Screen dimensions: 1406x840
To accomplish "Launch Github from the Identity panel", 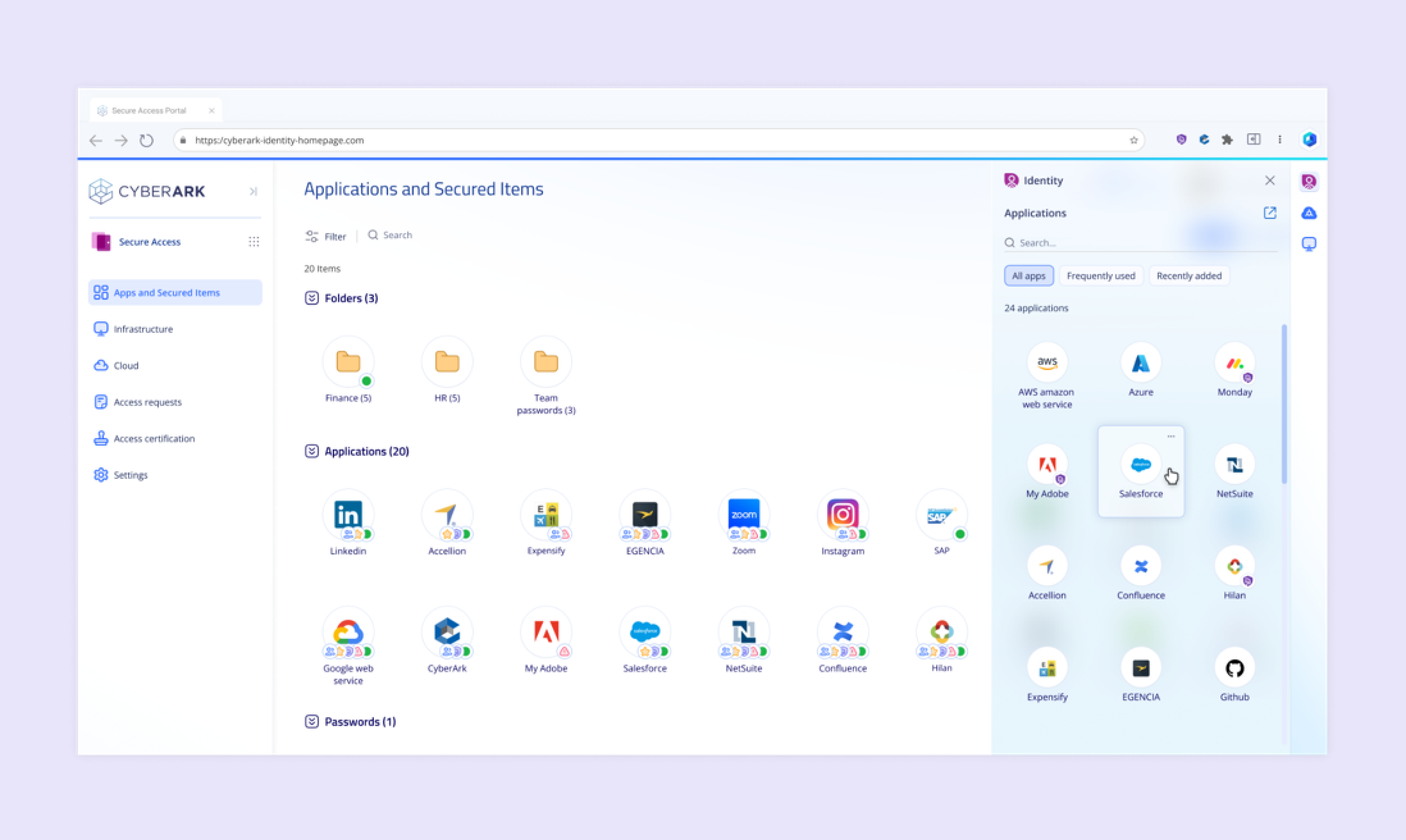I will 1234,668.
